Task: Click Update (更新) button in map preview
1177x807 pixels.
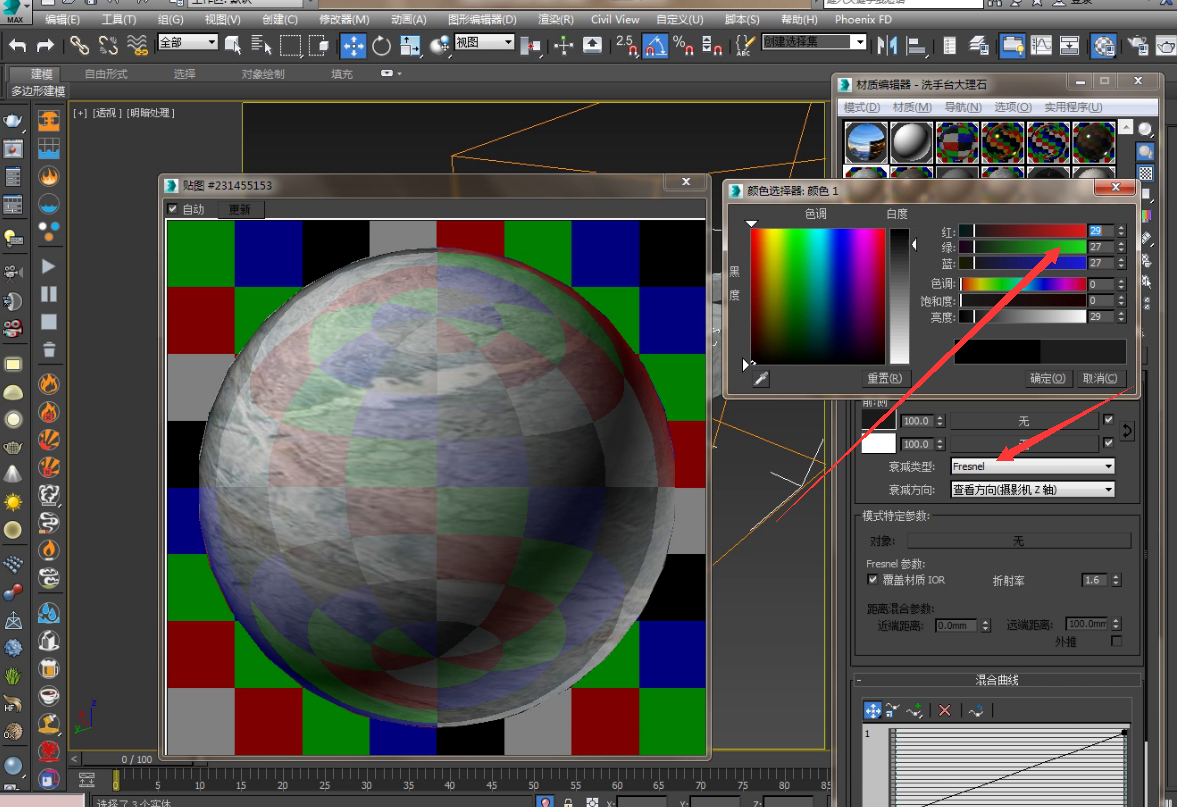Action: pos(240,209)
